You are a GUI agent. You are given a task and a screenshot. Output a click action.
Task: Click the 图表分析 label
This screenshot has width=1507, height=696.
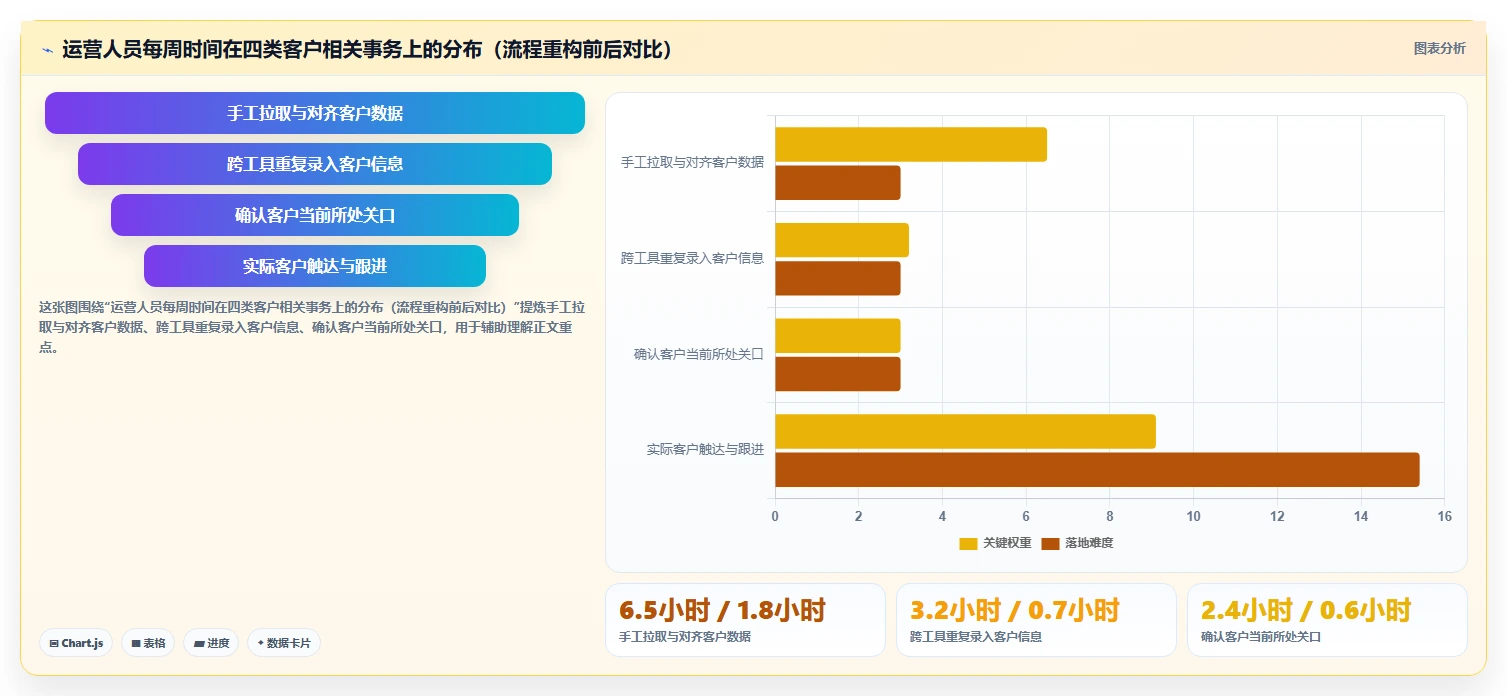pos(1439,48)
